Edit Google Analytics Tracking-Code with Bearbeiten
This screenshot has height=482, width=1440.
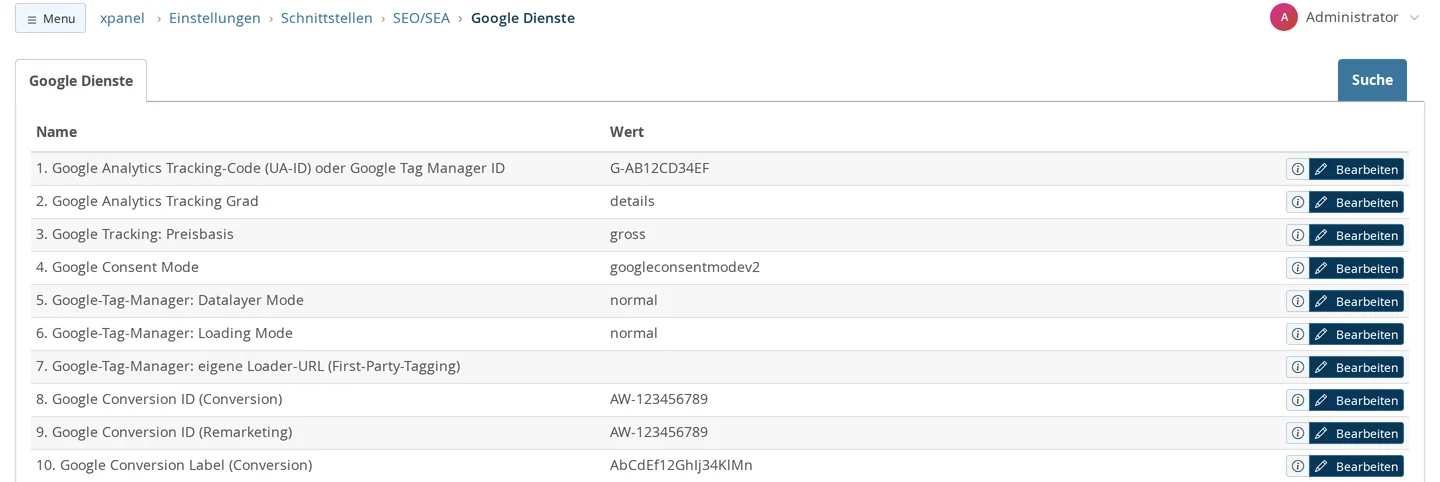click(1356, 169)
